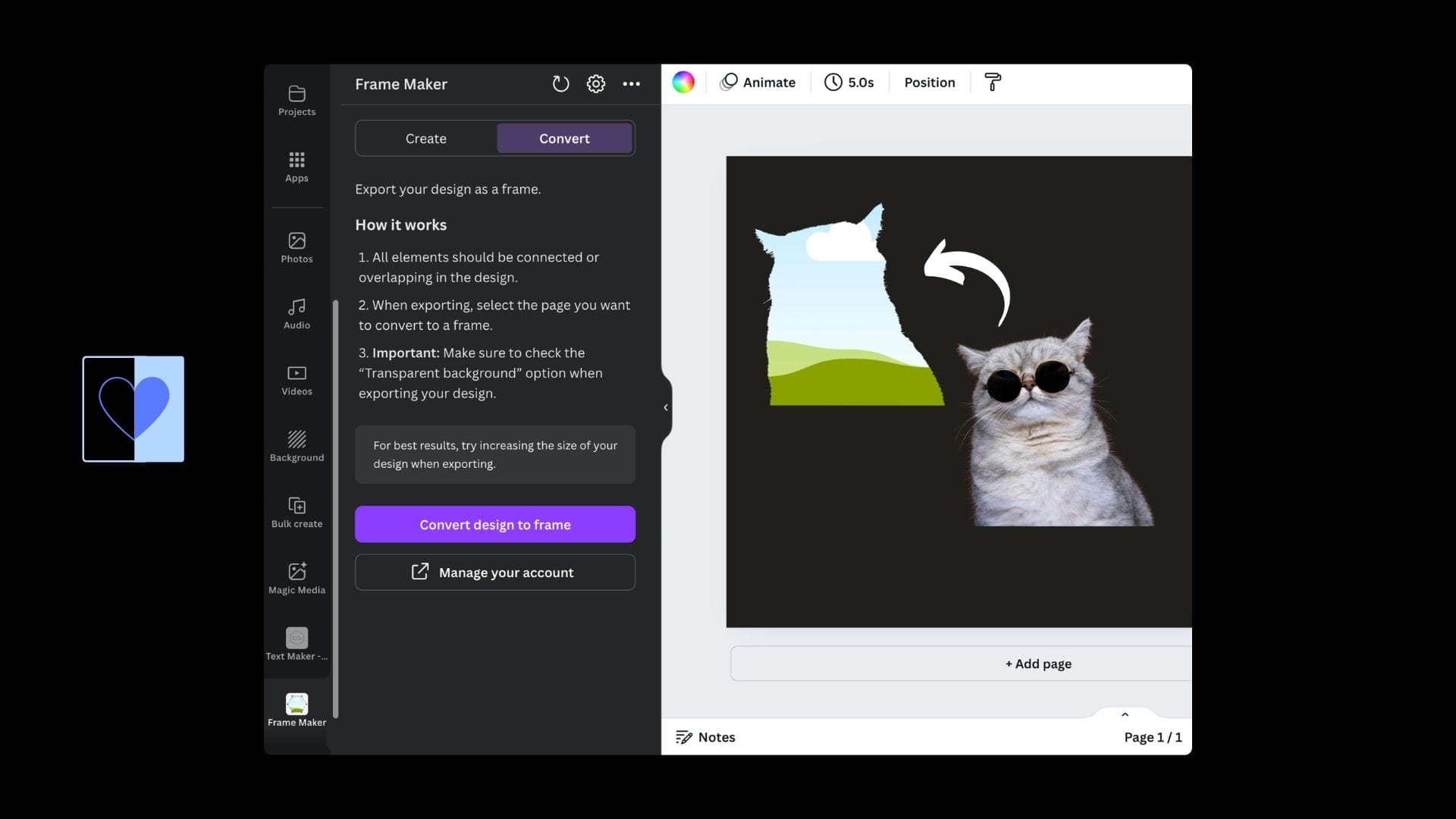The height and width of the screenshot is (819, 1456).
Task: Select the frame design thumbnail preview
Action: coord(133,409)
